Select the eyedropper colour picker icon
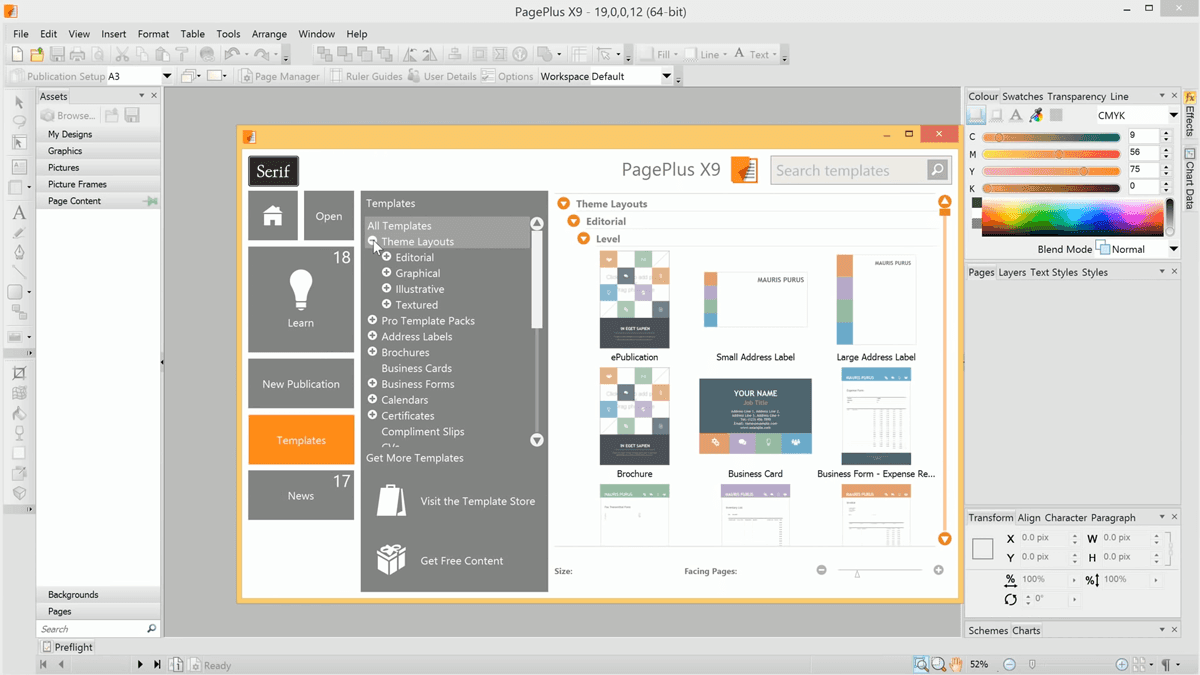 point(1036,116)
